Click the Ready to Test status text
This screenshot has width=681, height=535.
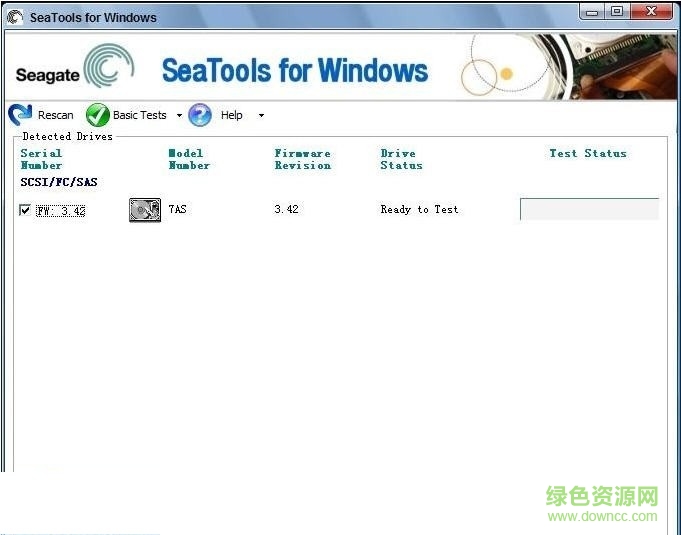click(x=419, y=209)
